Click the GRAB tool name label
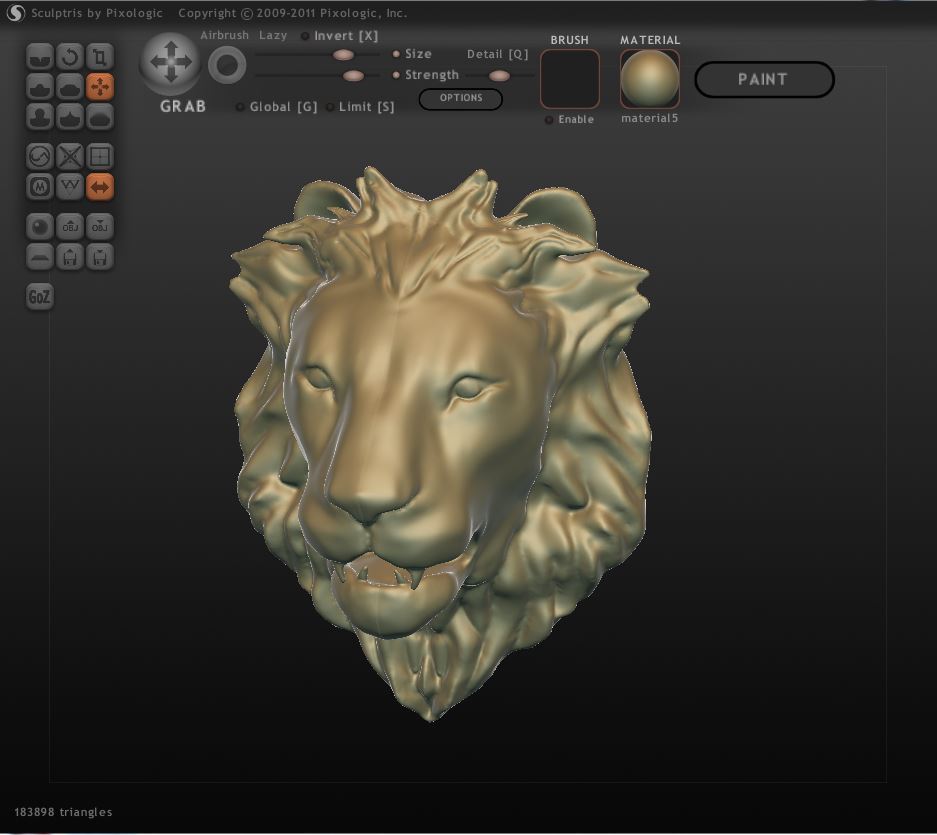Screen dimensions: 937x835 pos(183,106)
